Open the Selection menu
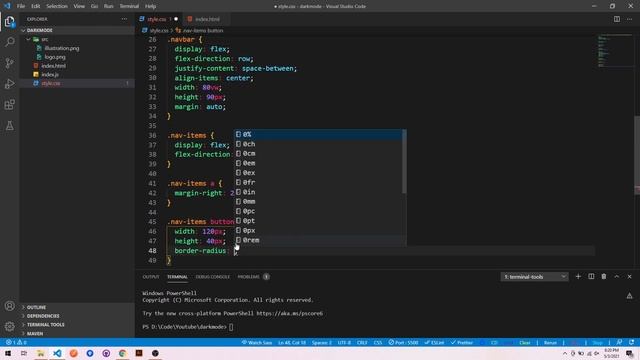The height and width of the screenshot is (360, 640). pos(57,6)
